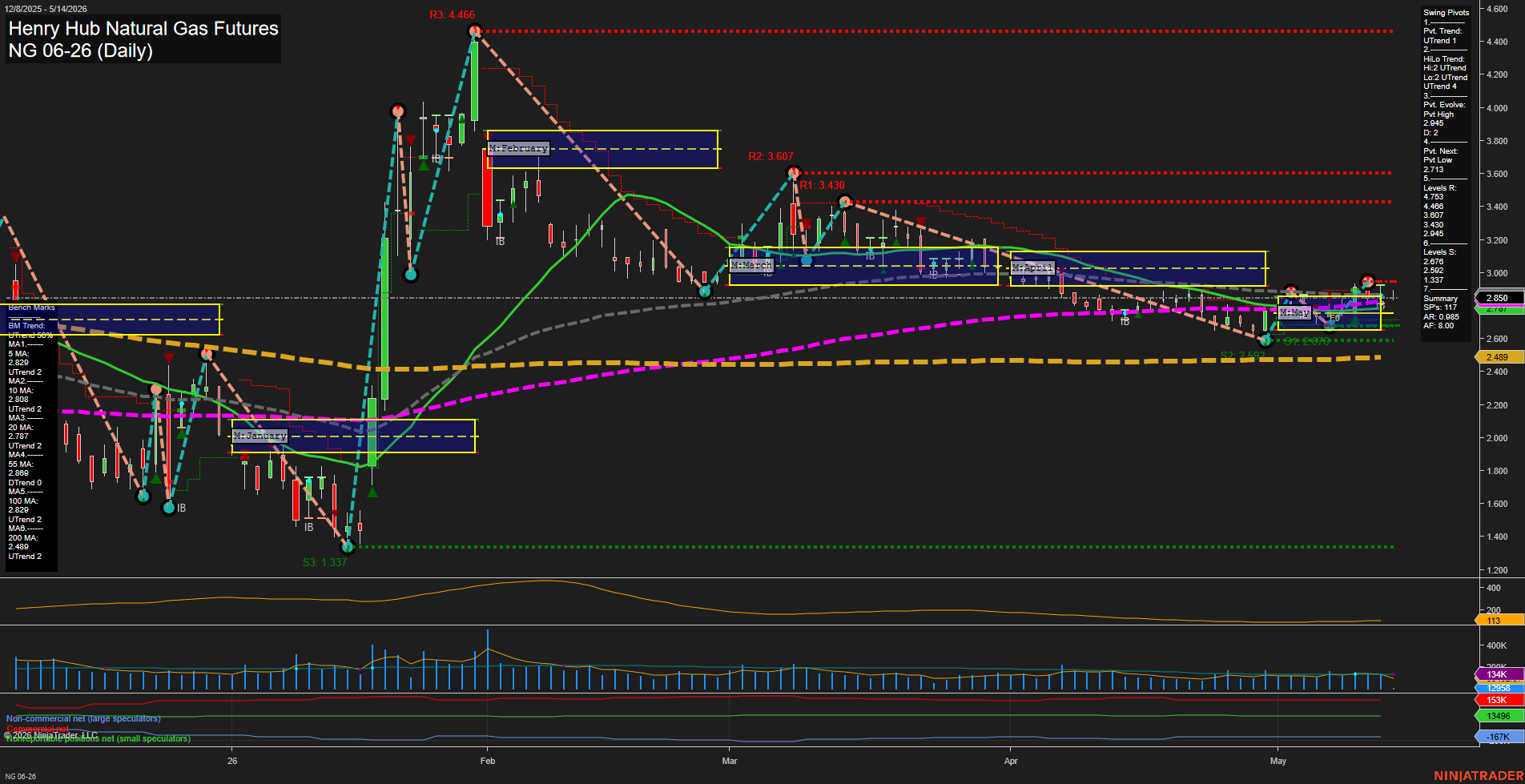This screenshot has width=1525, height=784.
Task: Click the 4.600 price axis label
Action: coord(1497,9)
